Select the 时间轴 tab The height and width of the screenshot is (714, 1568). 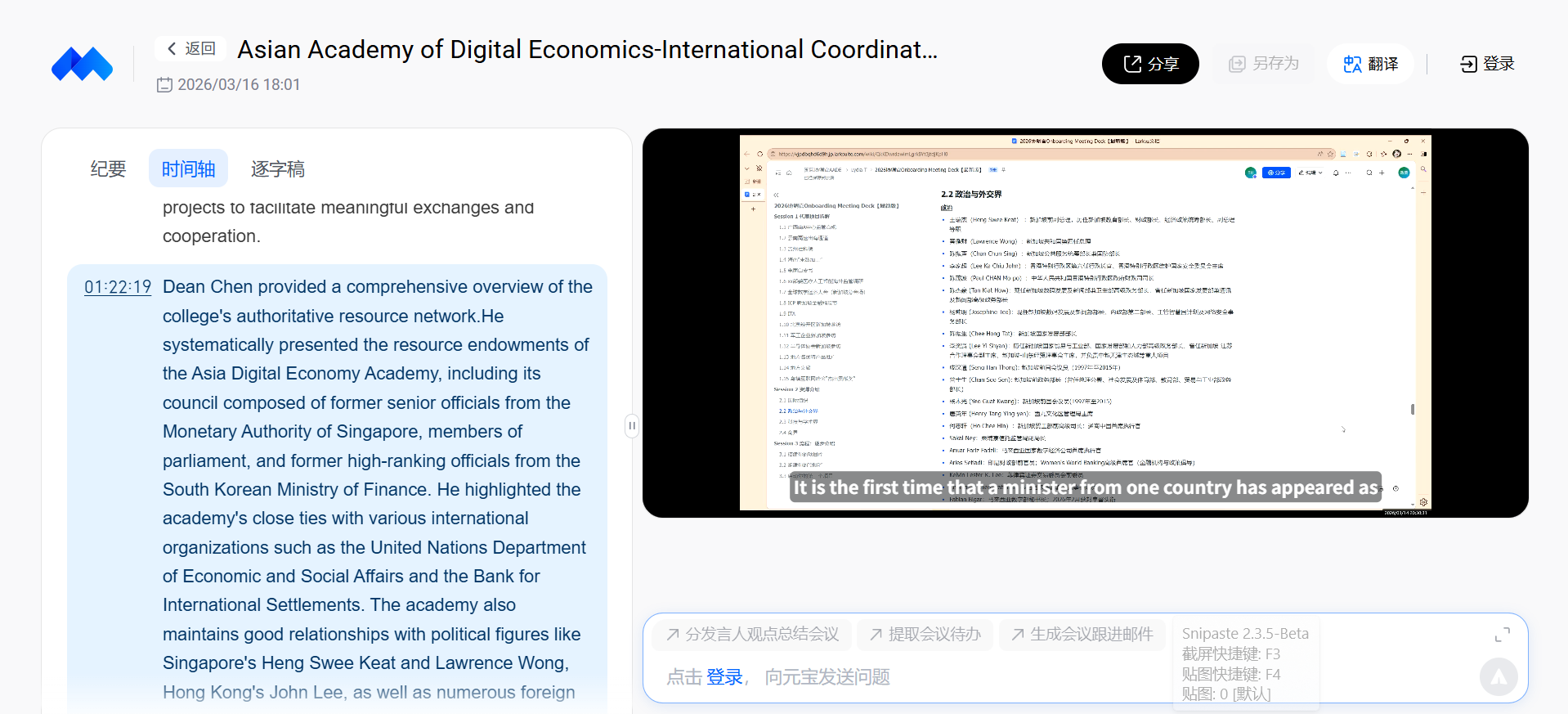[188, 168]
